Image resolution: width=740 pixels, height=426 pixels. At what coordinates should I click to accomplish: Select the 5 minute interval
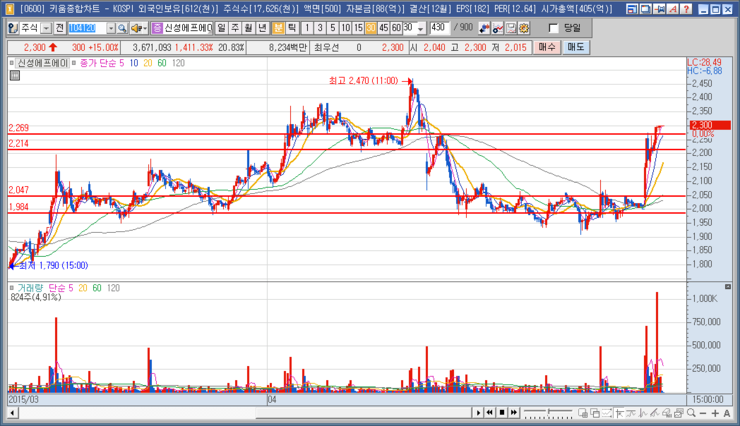tap(333, 28)
